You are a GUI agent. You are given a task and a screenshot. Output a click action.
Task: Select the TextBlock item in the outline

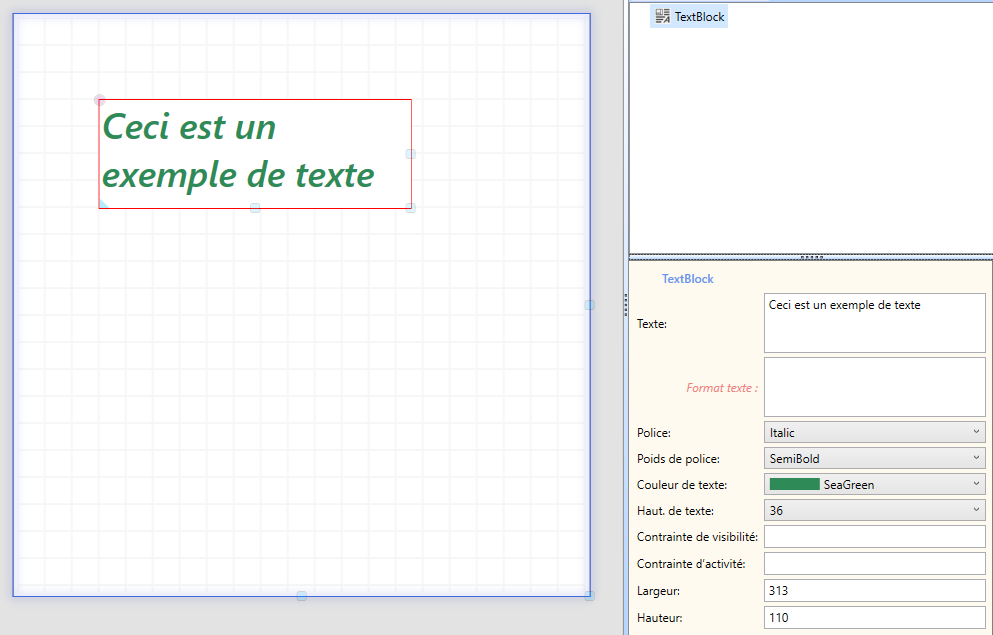pos(699,17)
